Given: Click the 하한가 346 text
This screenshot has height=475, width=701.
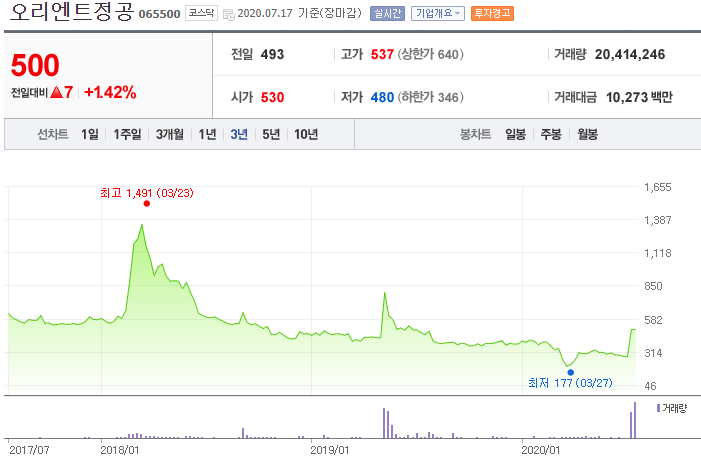Looking at the screenshot, I should pos(431,98).
